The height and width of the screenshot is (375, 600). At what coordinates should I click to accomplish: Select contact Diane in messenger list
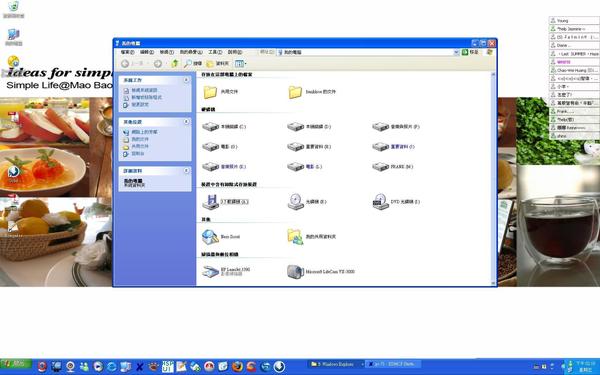click(x=574, y=46)
